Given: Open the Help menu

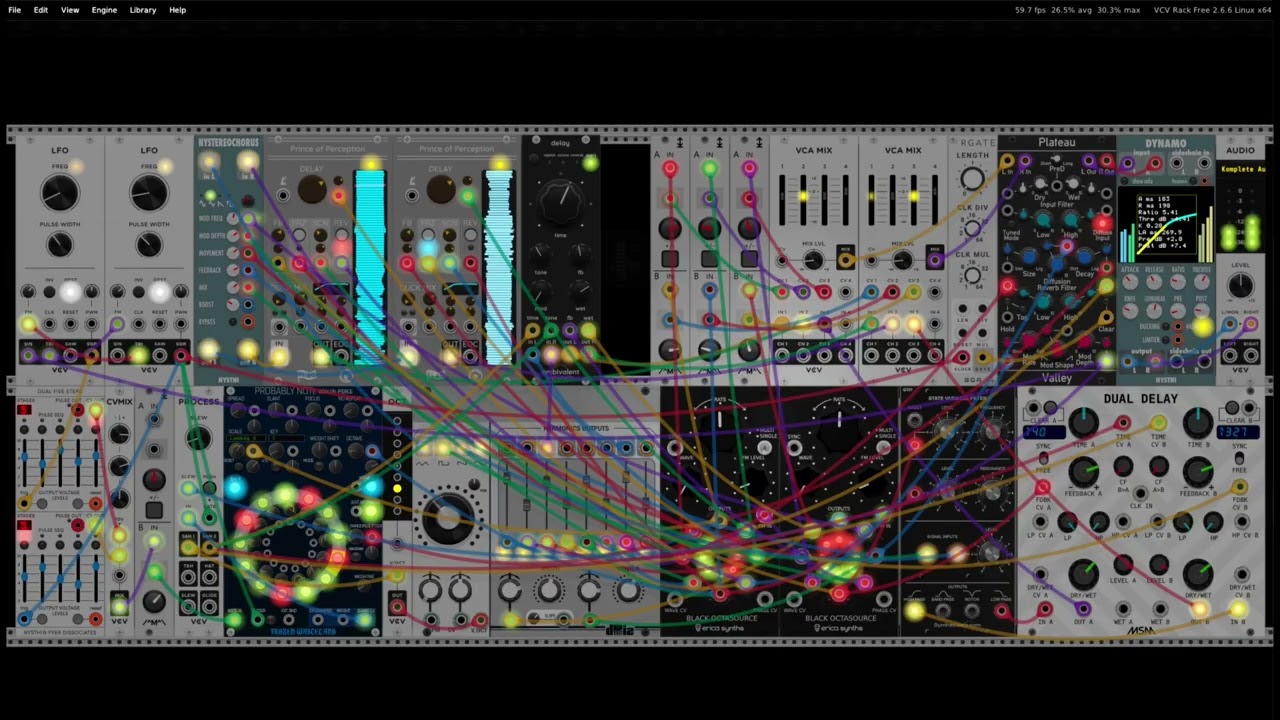Looking at the screenshot, I should click(177, 10).
